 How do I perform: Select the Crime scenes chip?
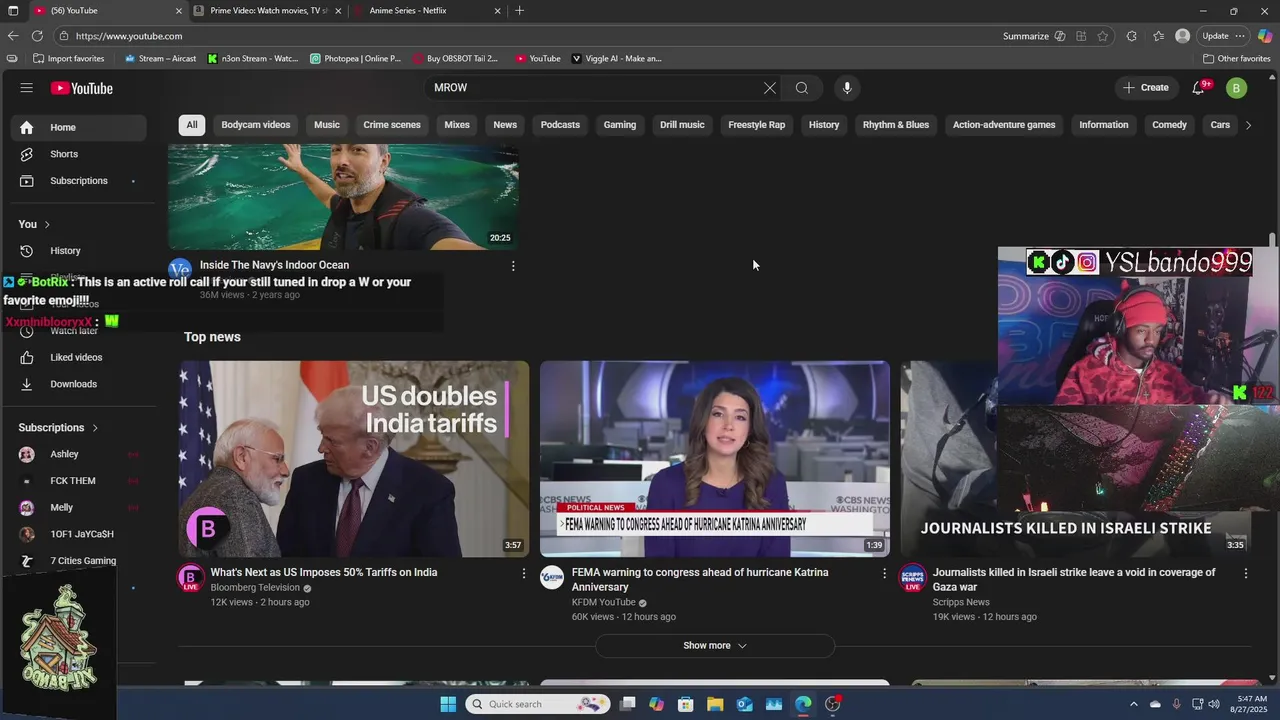click(x=392, y=125)
